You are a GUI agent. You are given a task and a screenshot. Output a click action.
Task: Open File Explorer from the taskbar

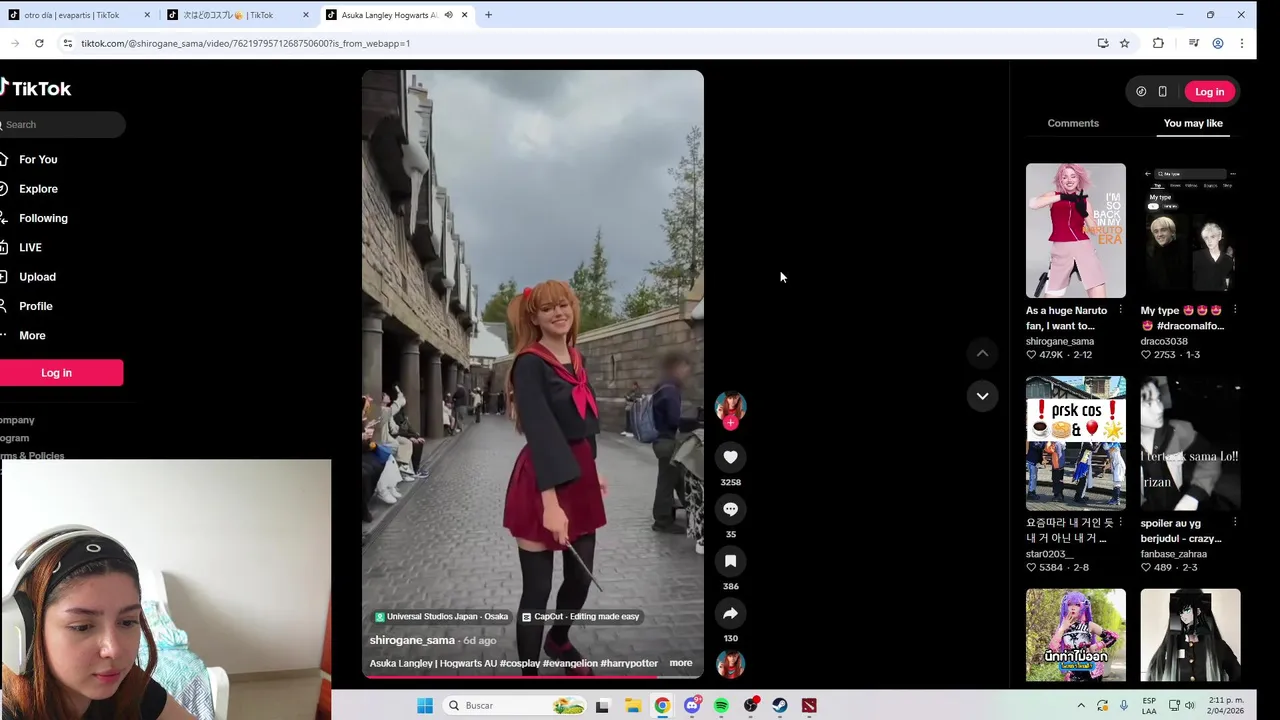[x=633, y=706]
